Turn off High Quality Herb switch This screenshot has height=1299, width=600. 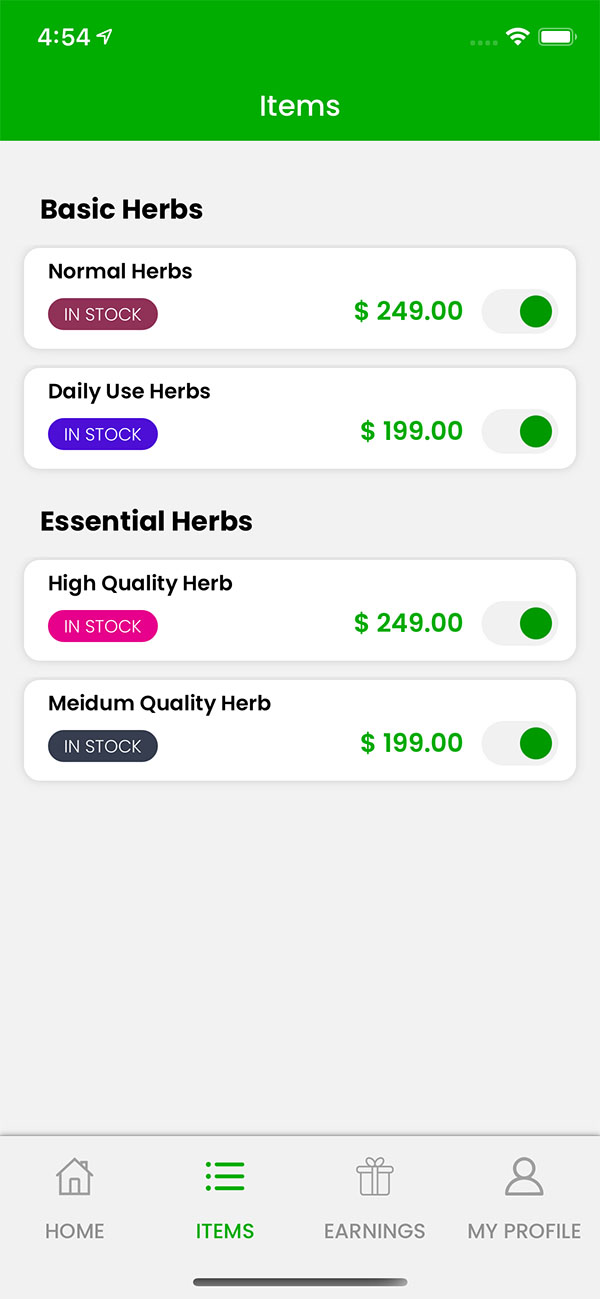coord(519,623)
